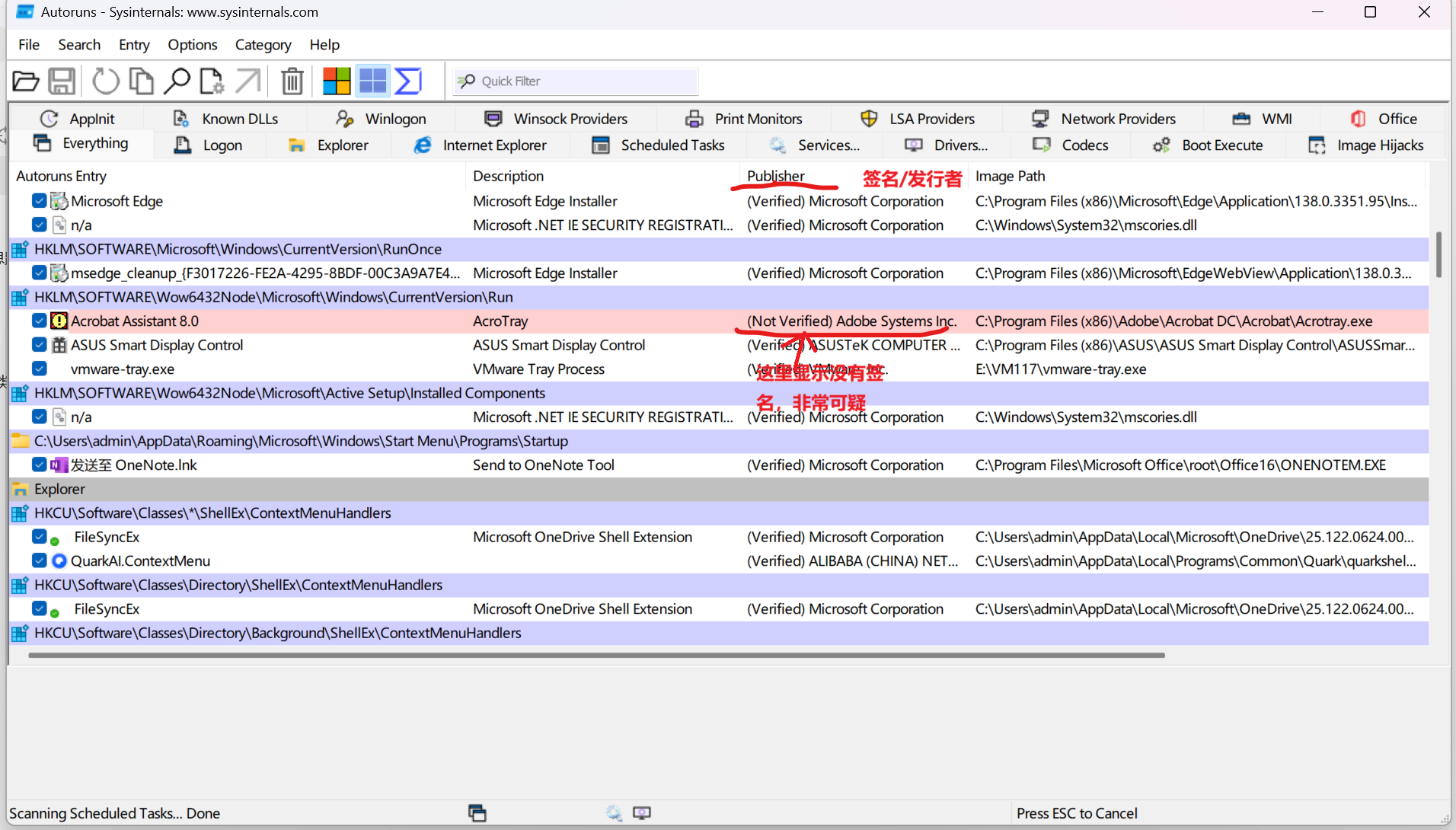Click the Jump to Entry arrow icon
This screenshot has width=1456, height=830.
(247, 81)
